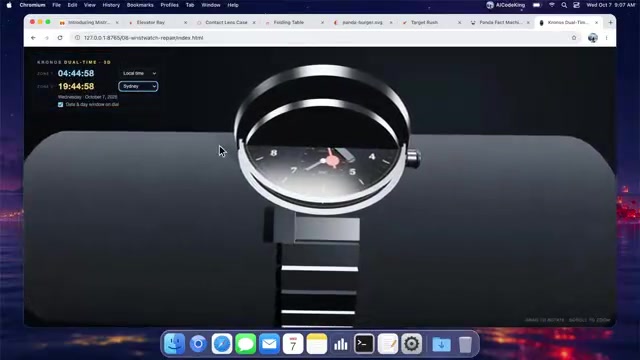This screenshot has height=360, width=640.
Task: Switch to the Target Rush tab
Action: (x=431, y=22)
